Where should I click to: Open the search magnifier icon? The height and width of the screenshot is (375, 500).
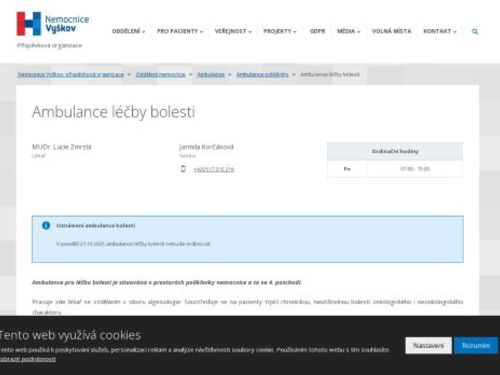tap(475, 31)
